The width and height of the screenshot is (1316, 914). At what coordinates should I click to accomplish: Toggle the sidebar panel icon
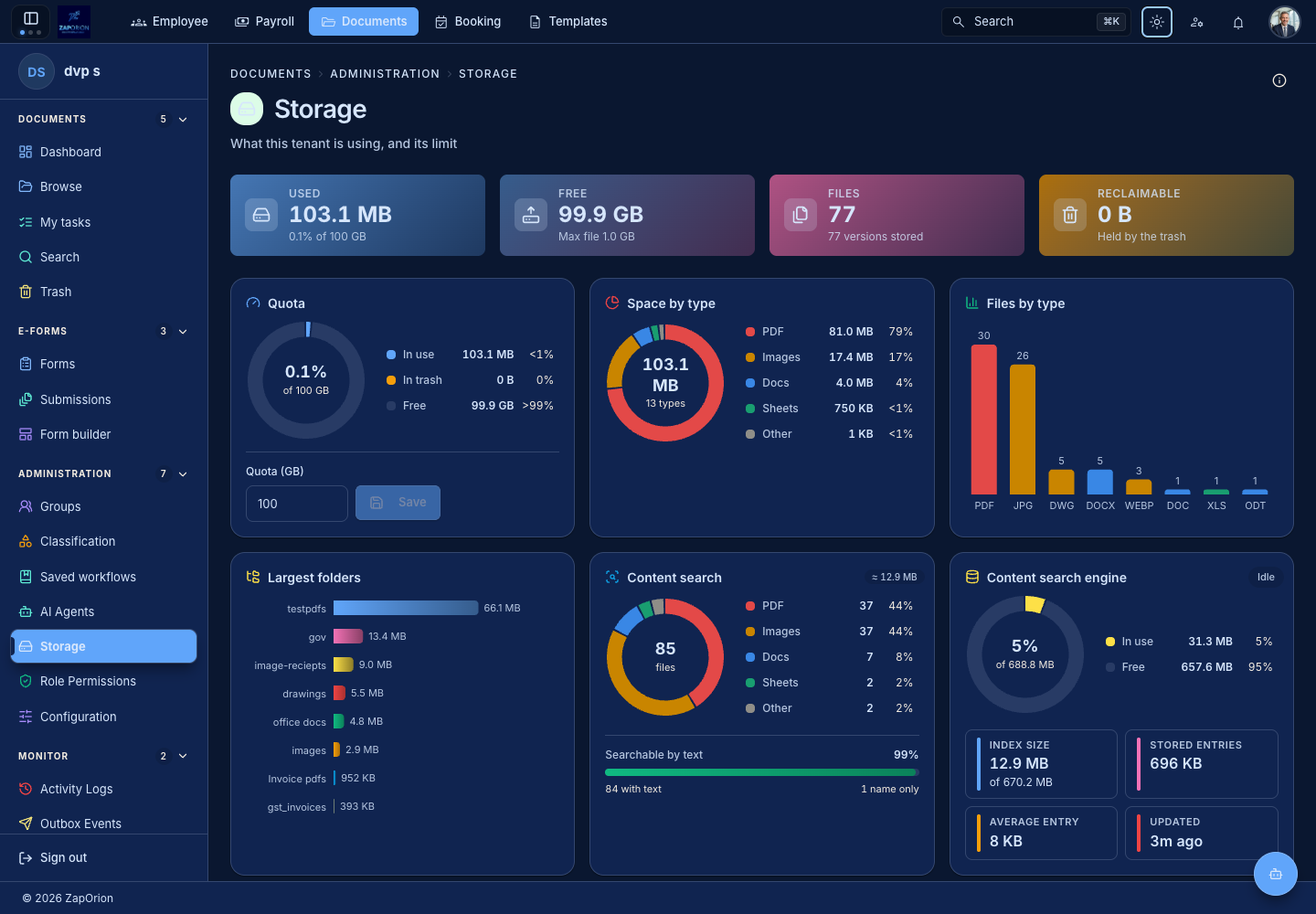coord(30,18)
